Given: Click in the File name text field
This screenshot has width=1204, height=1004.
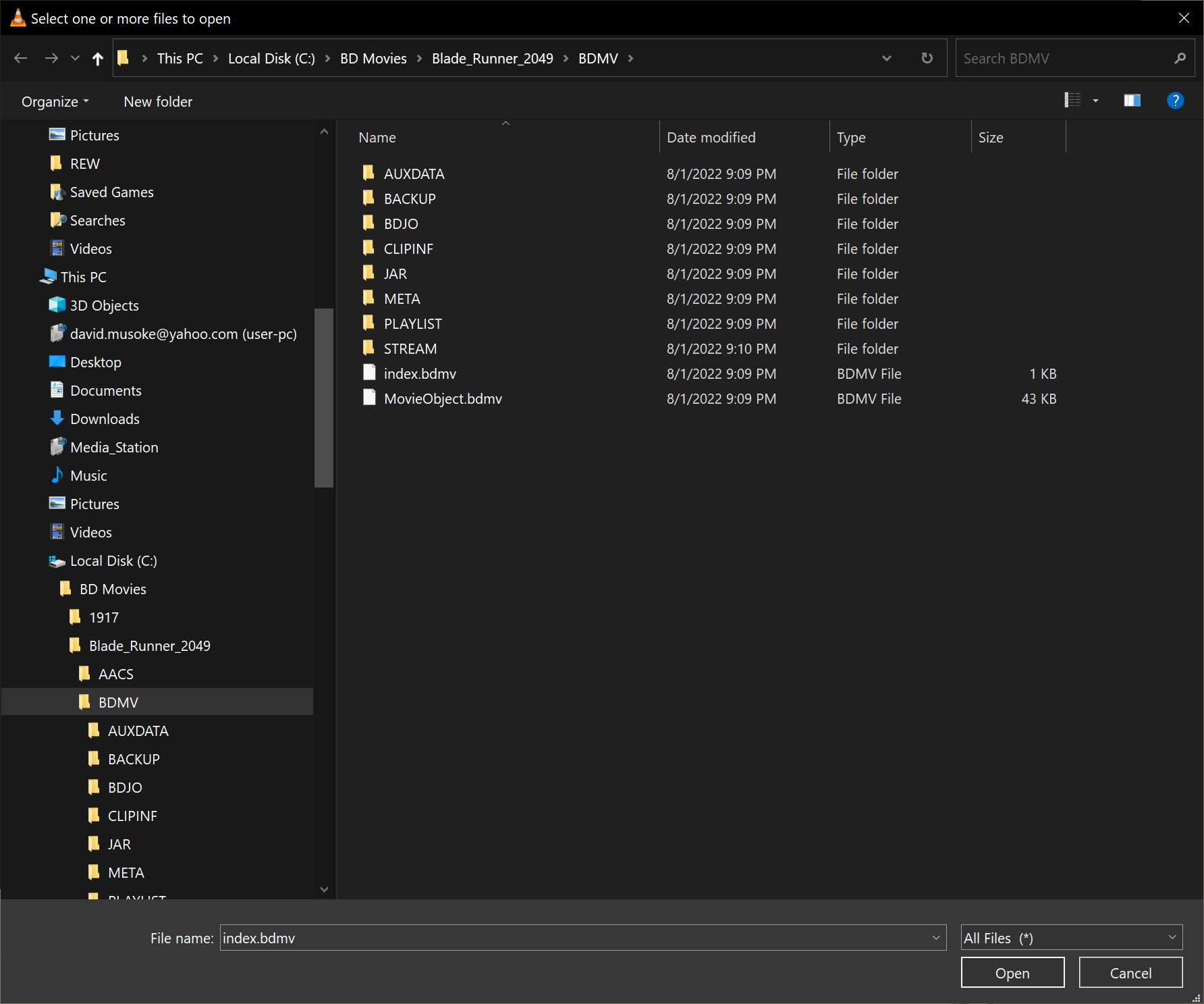Looking at the screenshot, I should (574, 938).
